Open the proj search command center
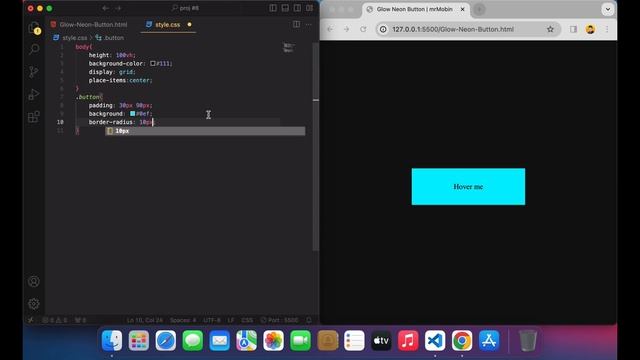This screenshot has width=640, height=360. 186,8
